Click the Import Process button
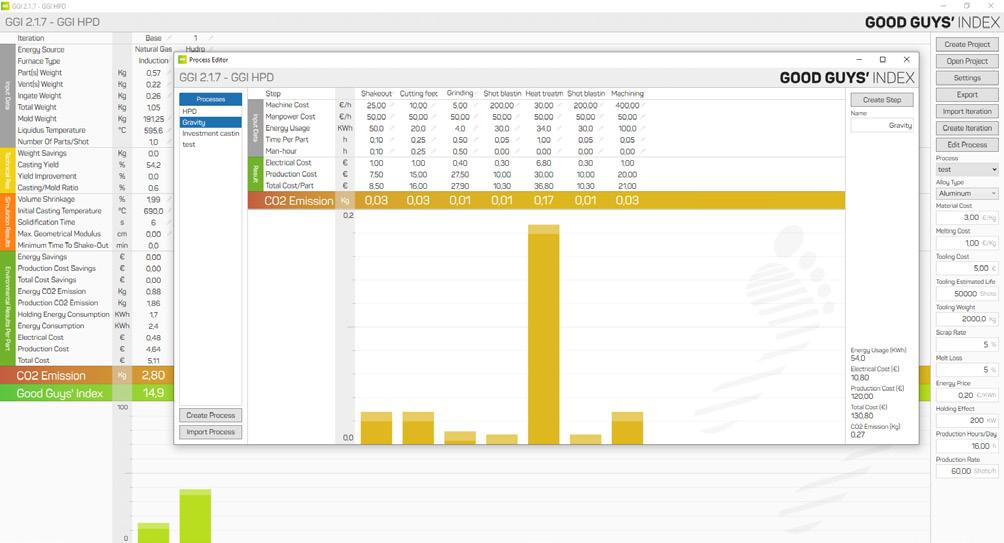This screenshot has width=1004, height=543. [211, 432]
